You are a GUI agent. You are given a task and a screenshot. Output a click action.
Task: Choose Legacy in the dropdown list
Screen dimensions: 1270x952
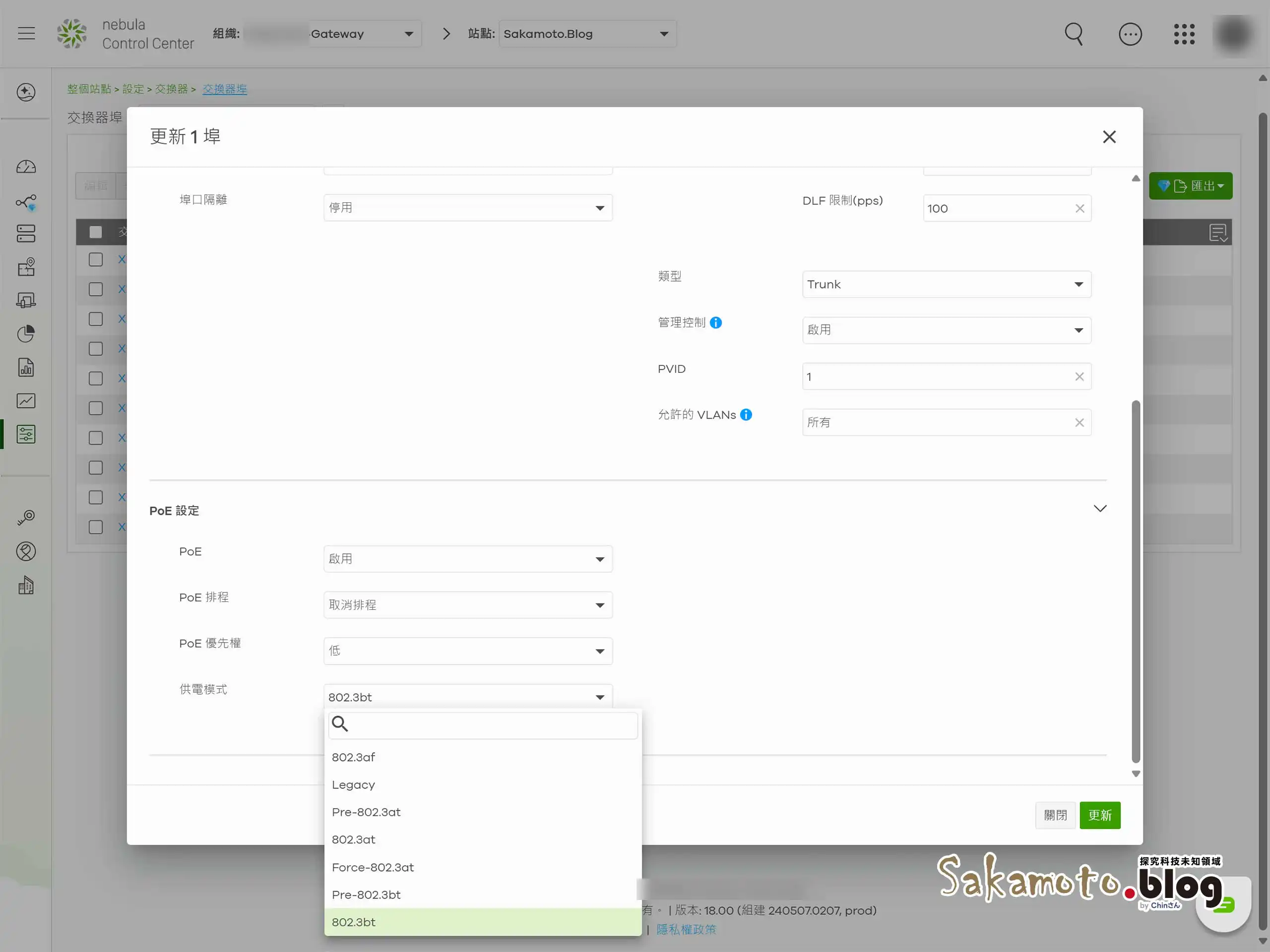click(x=353, y=784)
